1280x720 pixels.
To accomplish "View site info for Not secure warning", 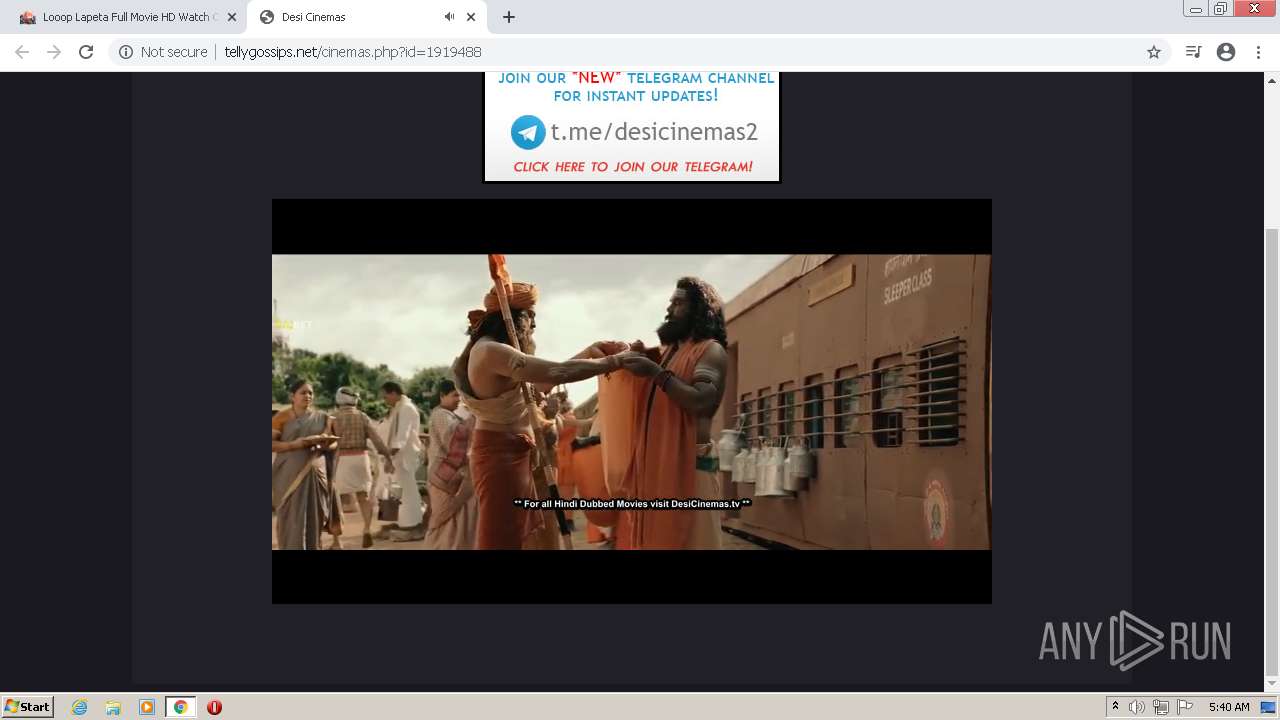I will [162, 52].
